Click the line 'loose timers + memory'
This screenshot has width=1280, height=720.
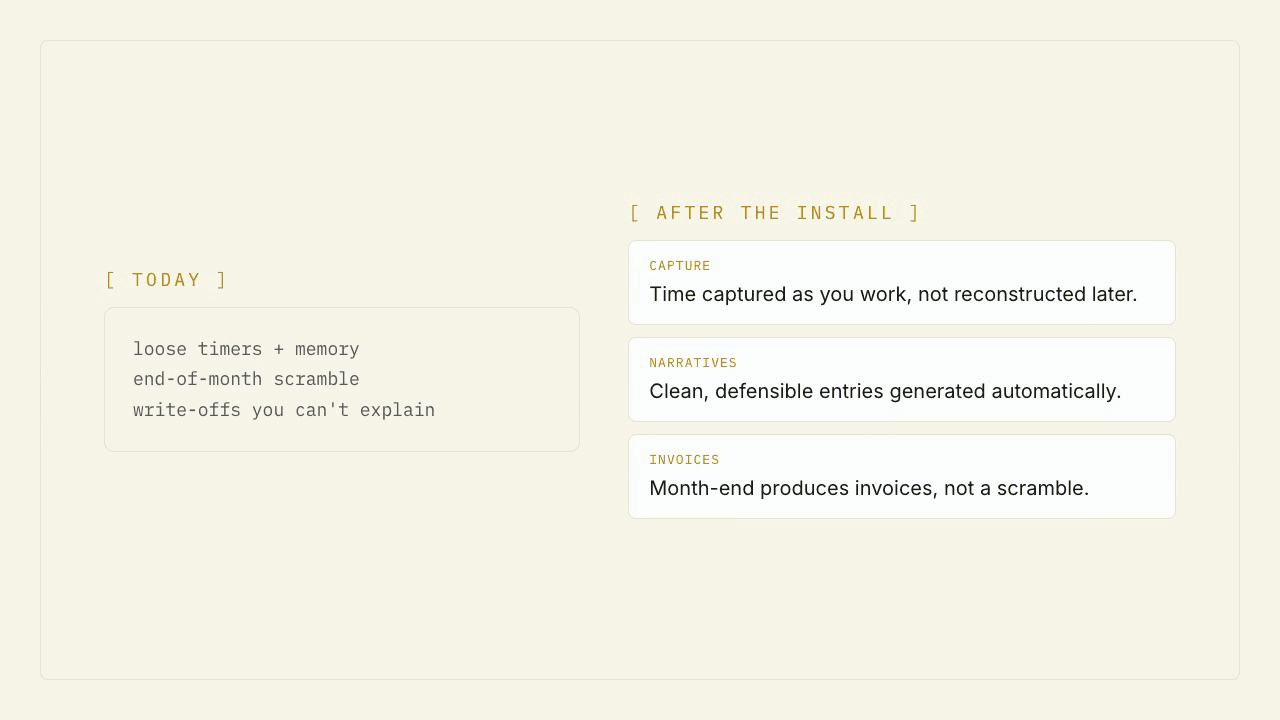click(x=246, y=349)
